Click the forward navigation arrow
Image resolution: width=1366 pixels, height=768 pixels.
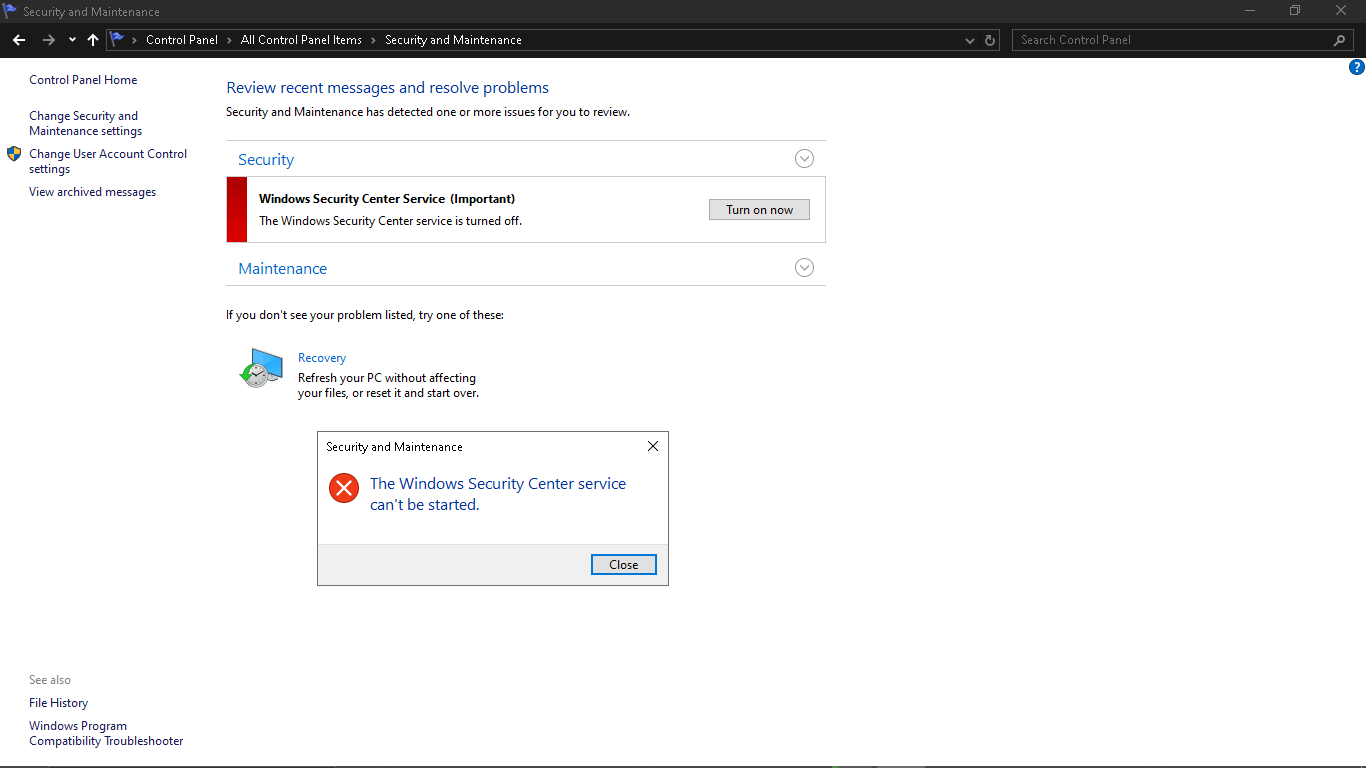pyautogui.click(x=48, y=40)
